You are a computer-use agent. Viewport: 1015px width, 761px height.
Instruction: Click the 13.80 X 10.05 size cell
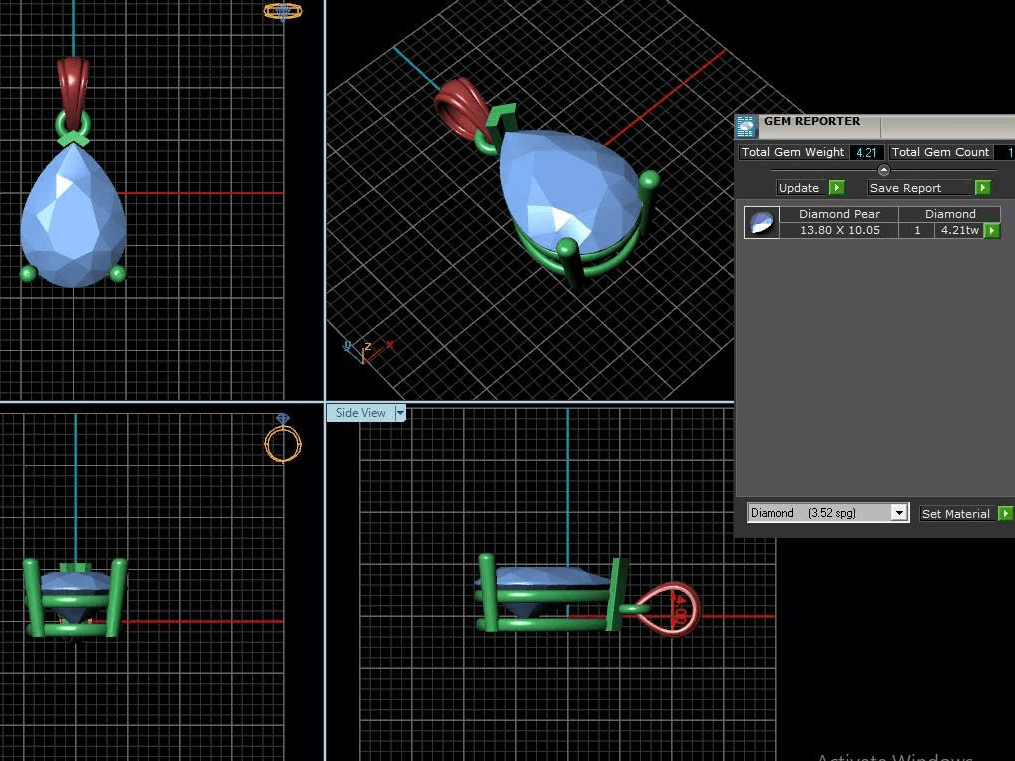tap(839, 230)
